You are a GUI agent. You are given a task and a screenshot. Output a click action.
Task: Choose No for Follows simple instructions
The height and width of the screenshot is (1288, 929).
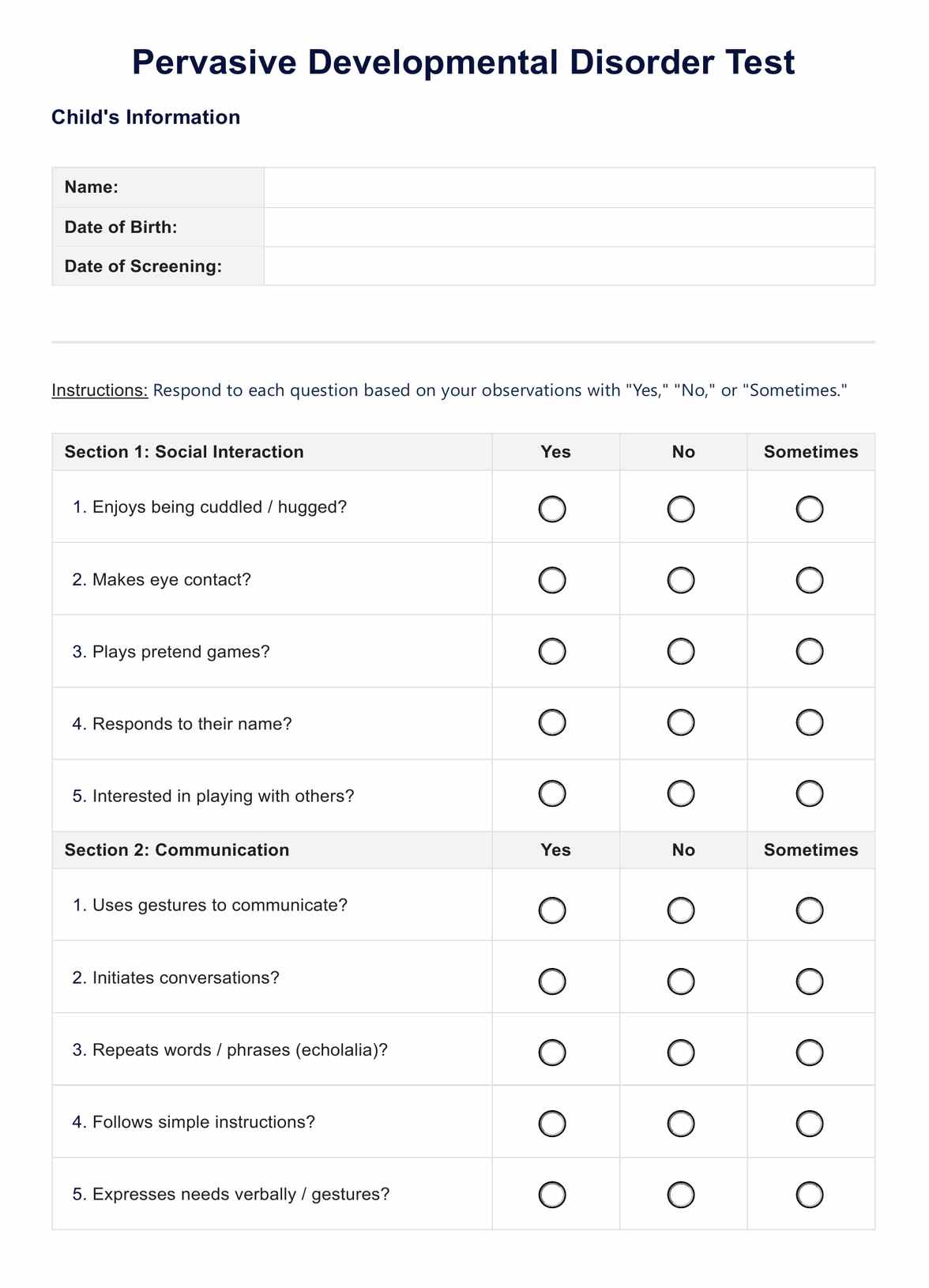(x=681, y=1123)
